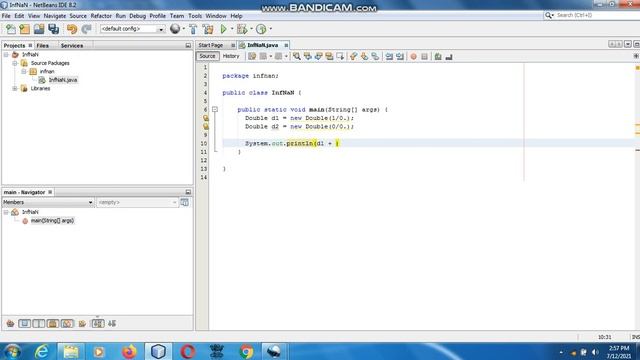The image size is (640, 360).
Task: Collapse the Source Packages node
Action: [15, 63]
